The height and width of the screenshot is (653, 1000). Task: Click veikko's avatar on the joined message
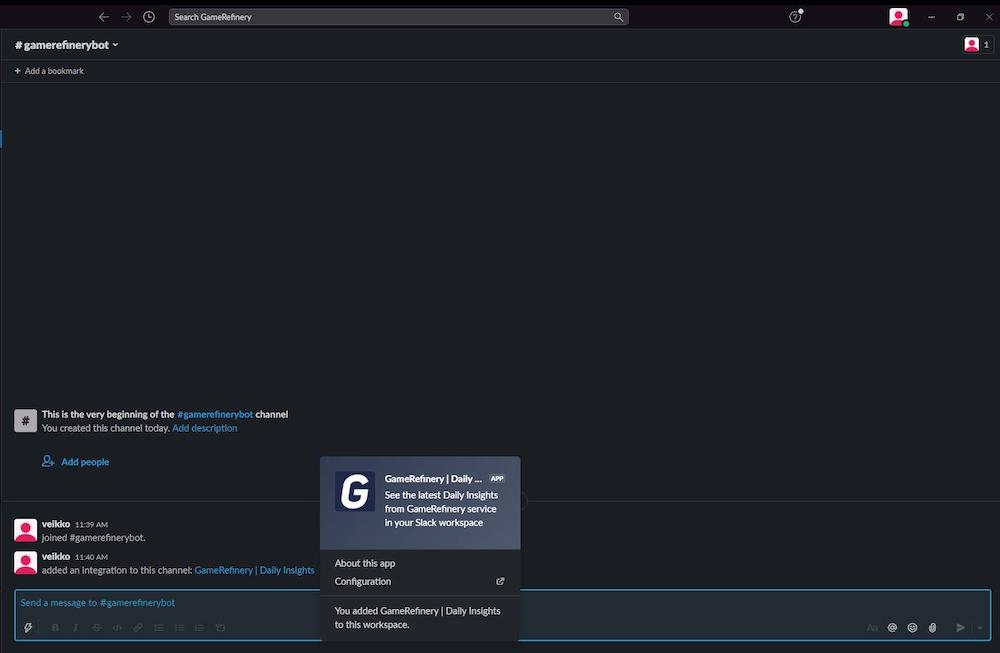[26, 530]
